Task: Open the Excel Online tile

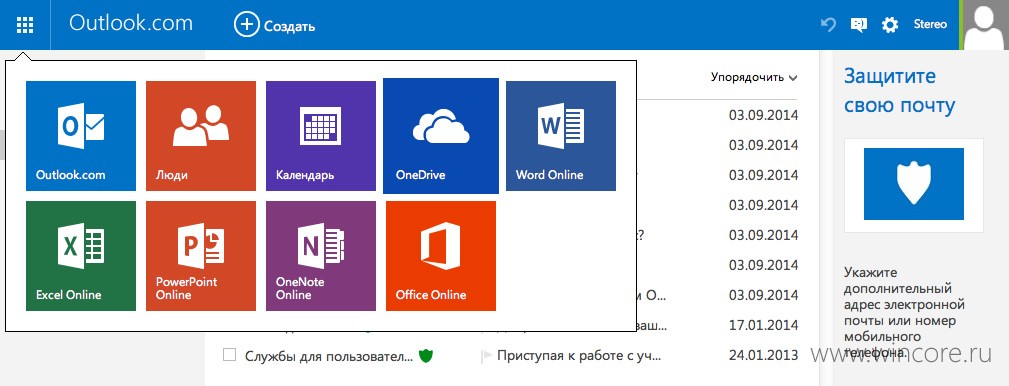Action: [x=81, y=256]
